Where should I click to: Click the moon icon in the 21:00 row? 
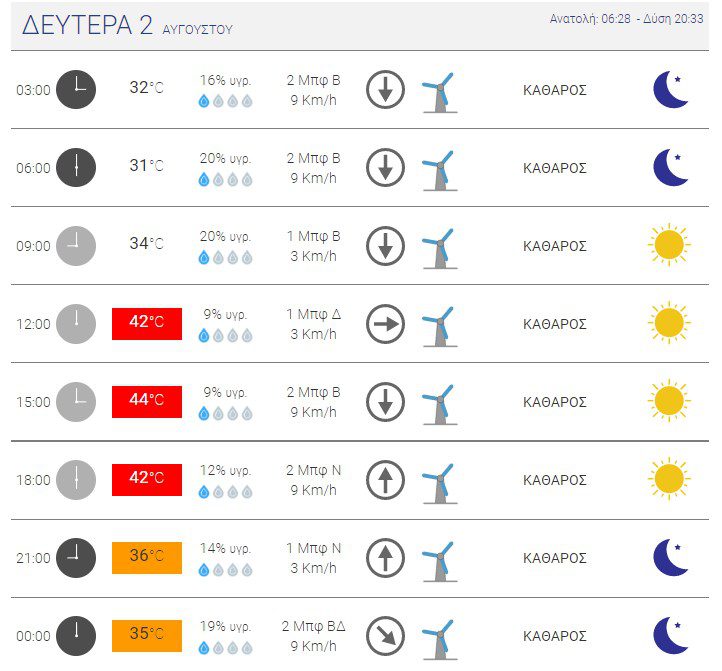(670, 558)
